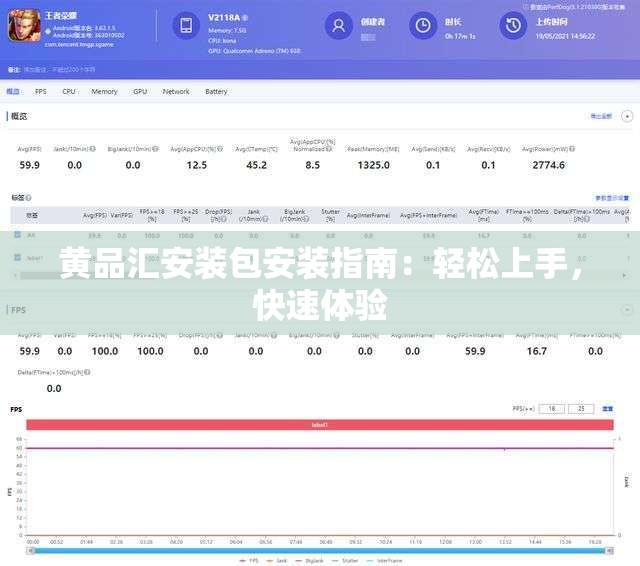Image resolution: width=640 pixels, height=566 pixels.
Task: Click the 创建者 user profile icon
Action: click(x=338, y=25)
